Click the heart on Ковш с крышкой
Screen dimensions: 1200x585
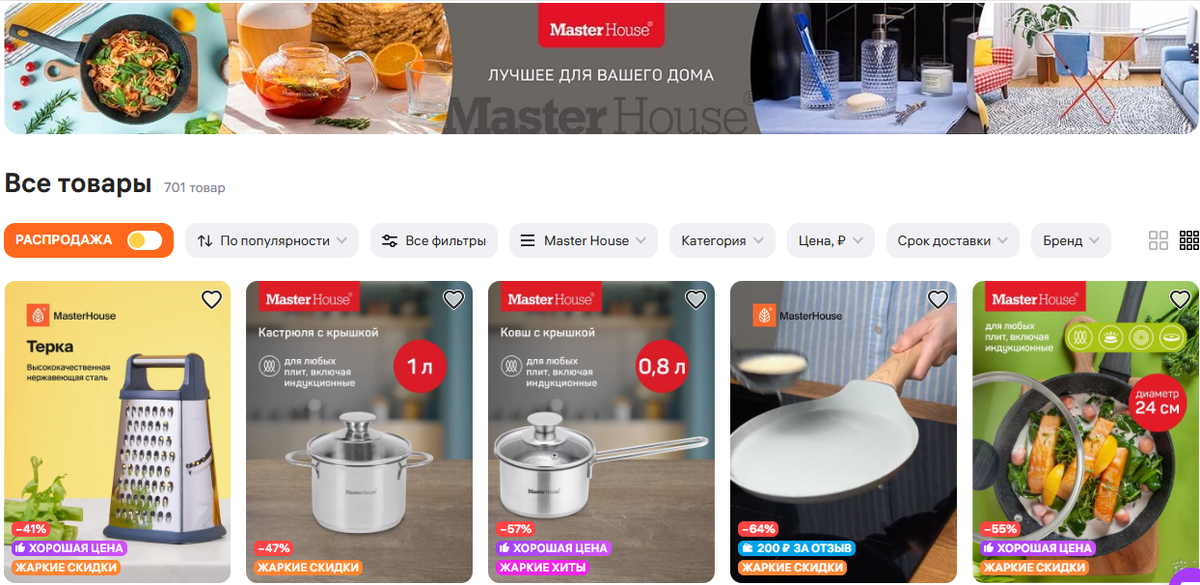point(696,299)
